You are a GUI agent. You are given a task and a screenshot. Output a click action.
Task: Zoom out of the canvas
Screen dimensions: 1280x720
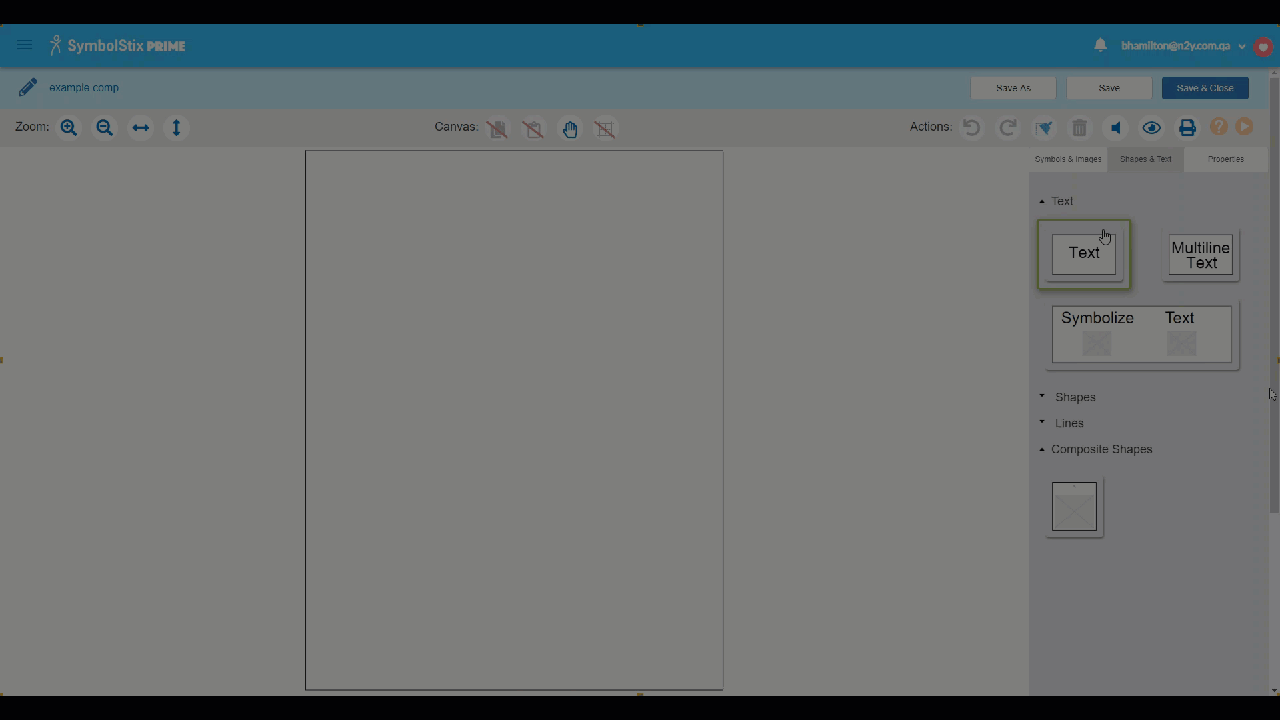(104, 127)
